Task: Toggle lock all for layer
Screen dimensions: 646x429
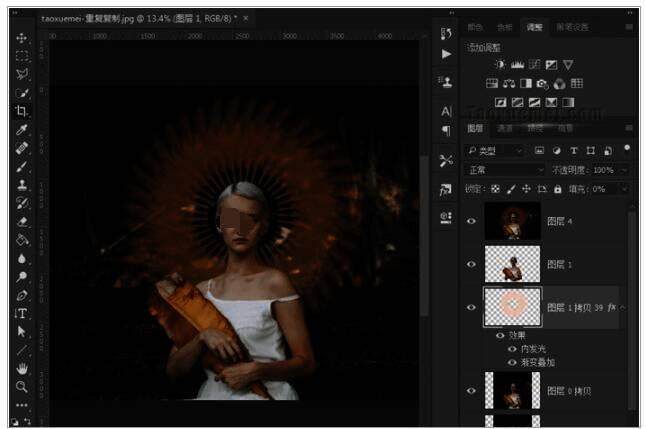Action: point(558,189)
